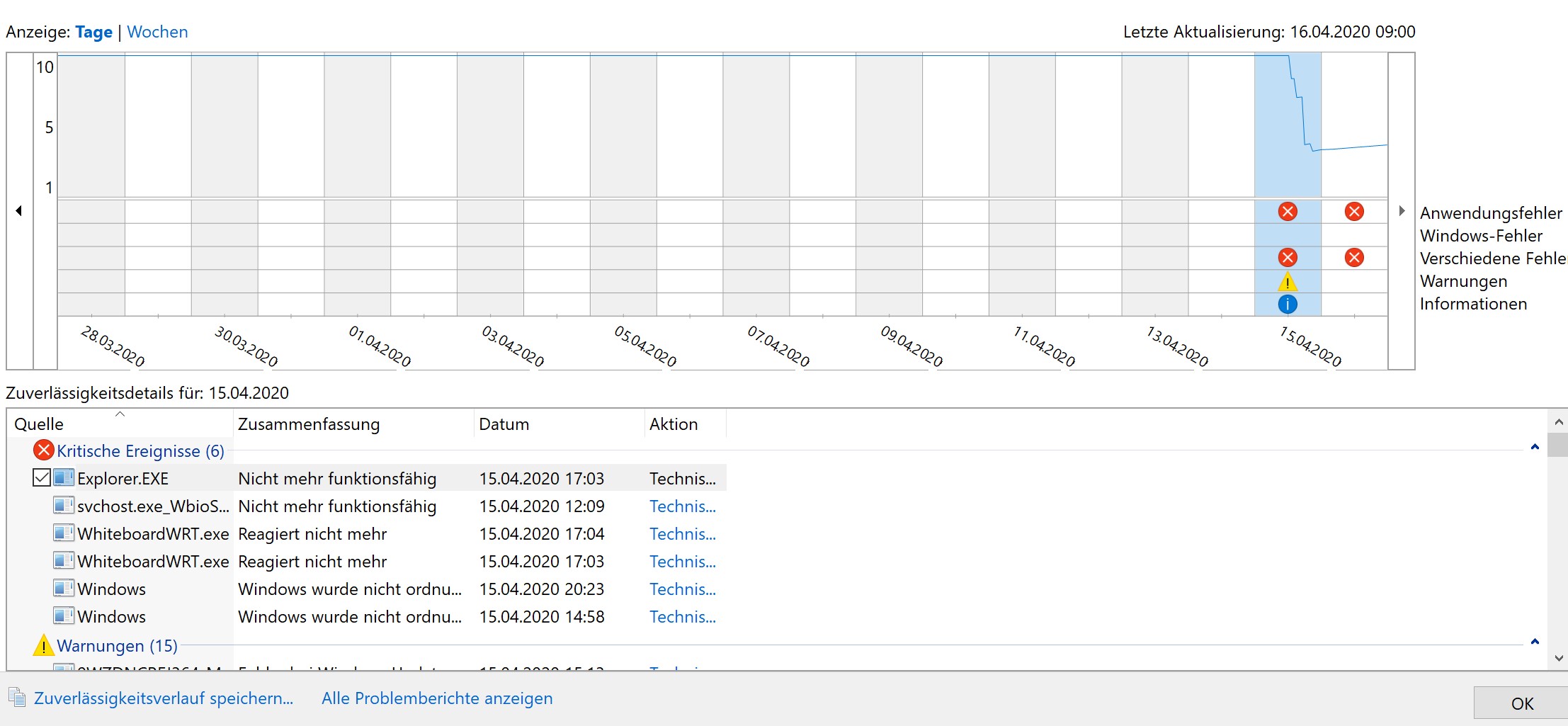1568x726 pixels.
Task: Click the Verschiedene Fehler legend label
Action: tap(1494, 259)
